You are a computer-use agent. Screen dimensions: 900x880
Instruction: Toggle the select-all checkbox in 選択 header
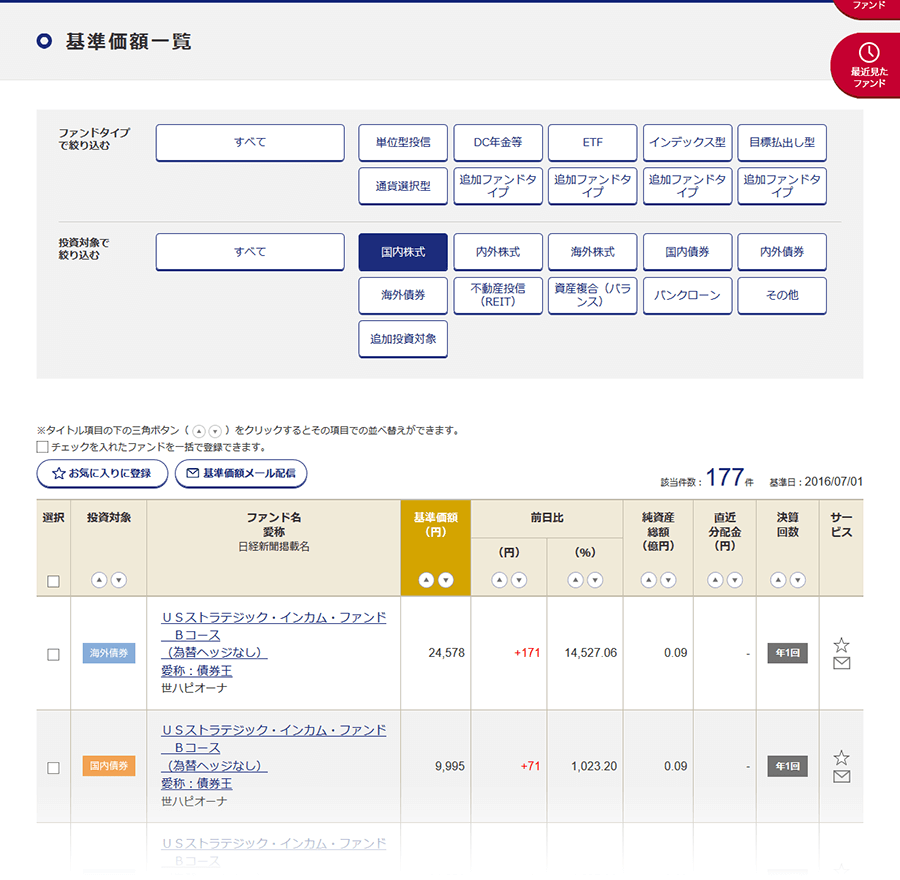[x=53, y=581]
